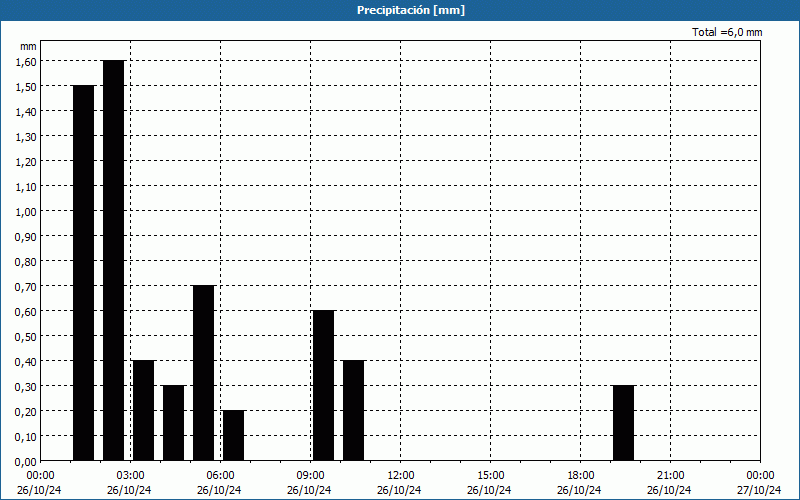Select the Total =6,0 mm label
This screenshot has height=500, width=800.
tap(727, 32)
